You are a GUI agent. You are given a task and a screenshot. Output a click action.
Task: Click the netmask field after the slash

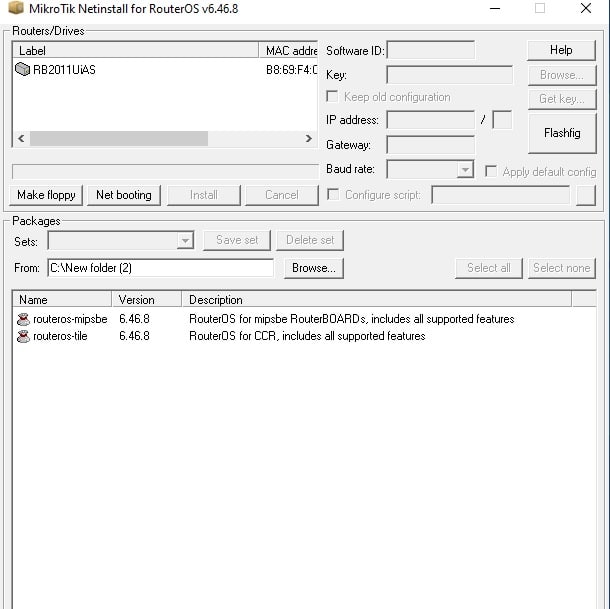point(502,120)
